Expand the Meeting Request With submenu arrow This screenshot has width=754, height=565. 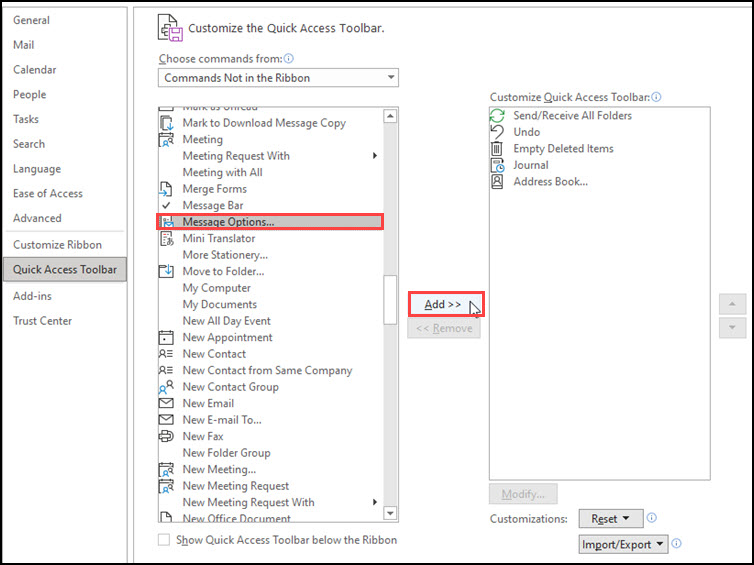pos(375,156)
